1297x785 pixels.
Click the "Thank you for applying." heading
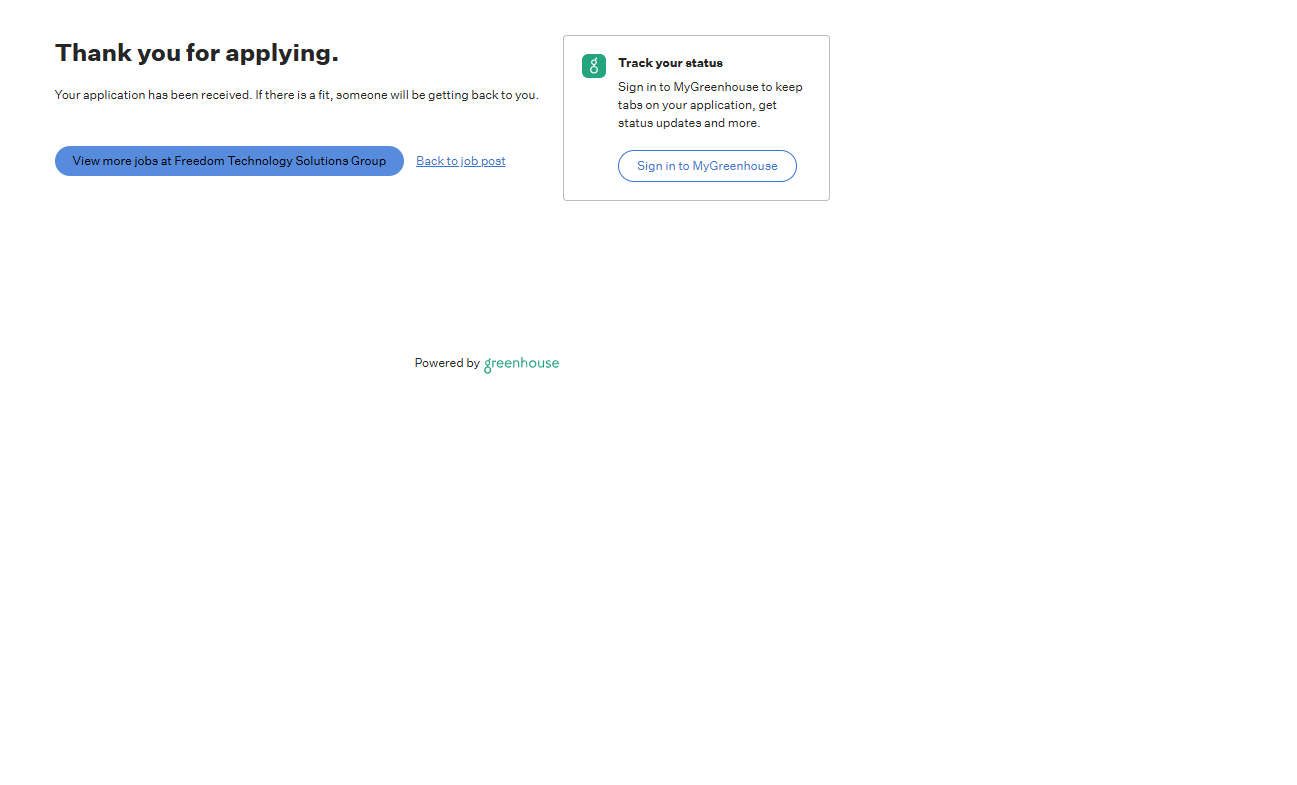197,53
